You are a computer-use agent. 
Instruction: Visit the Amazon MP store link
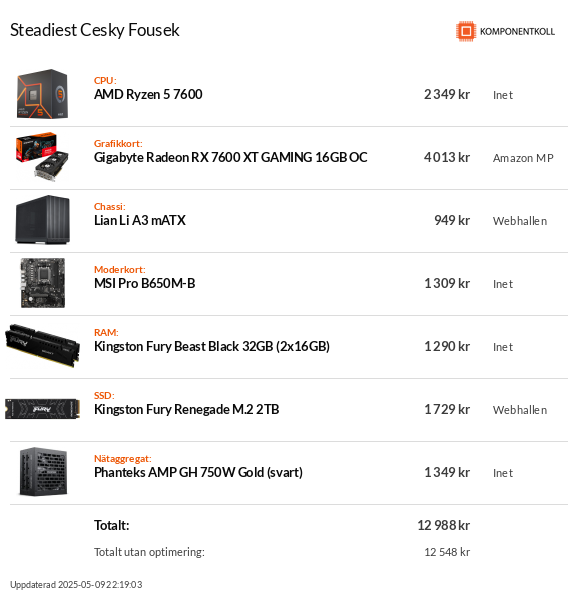click(523, 158)
